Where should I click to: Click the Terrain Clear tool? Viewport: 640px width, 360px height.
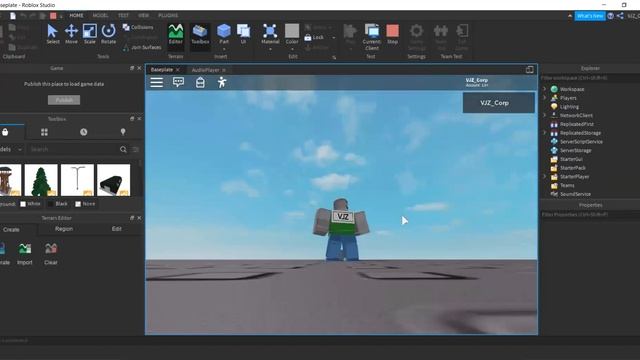(51, 254)
